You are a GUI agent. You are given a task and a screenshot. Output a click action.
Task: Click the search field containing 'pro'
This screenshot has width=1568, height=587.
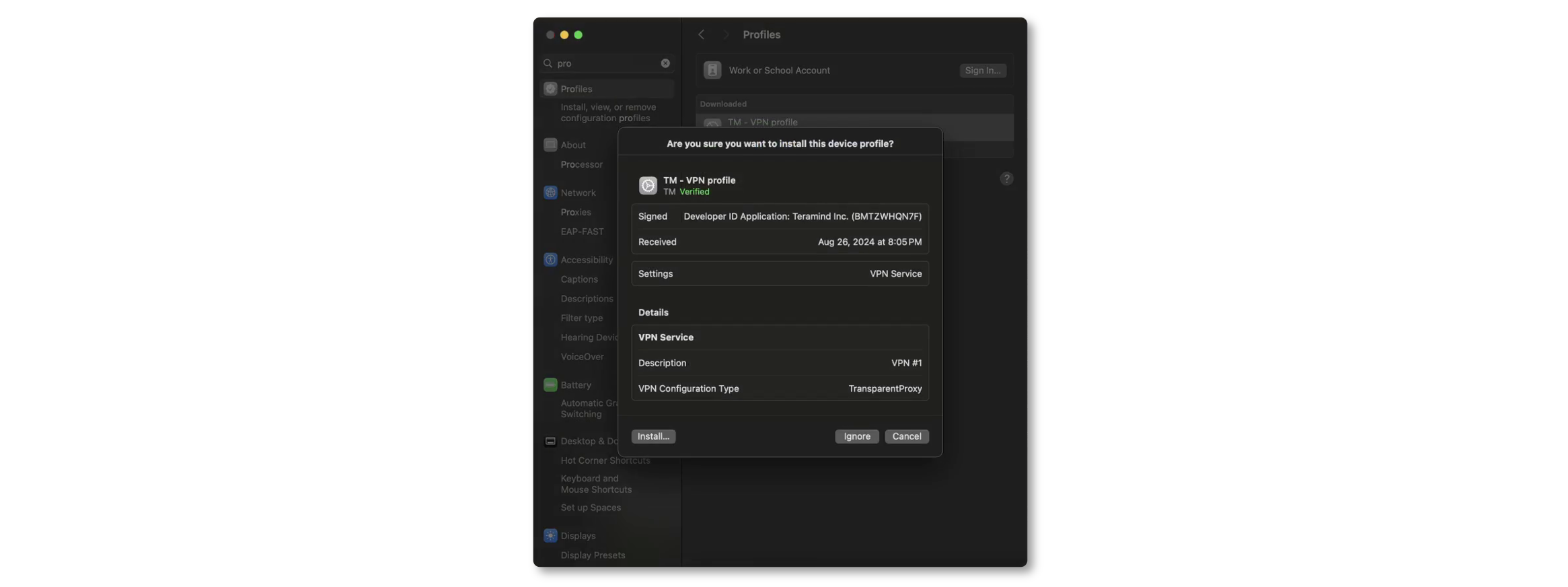(607, 63)
